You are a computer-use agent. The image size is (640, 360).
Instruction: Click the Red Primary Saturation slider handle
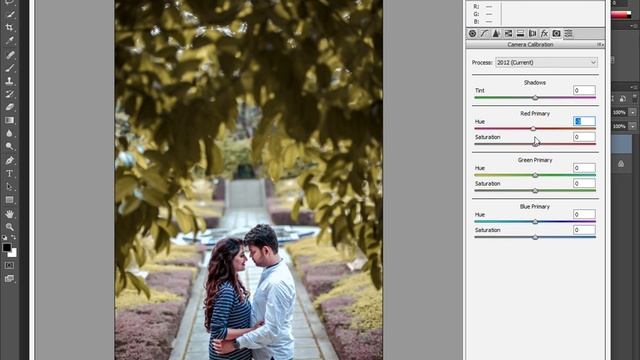pos(535,144)
